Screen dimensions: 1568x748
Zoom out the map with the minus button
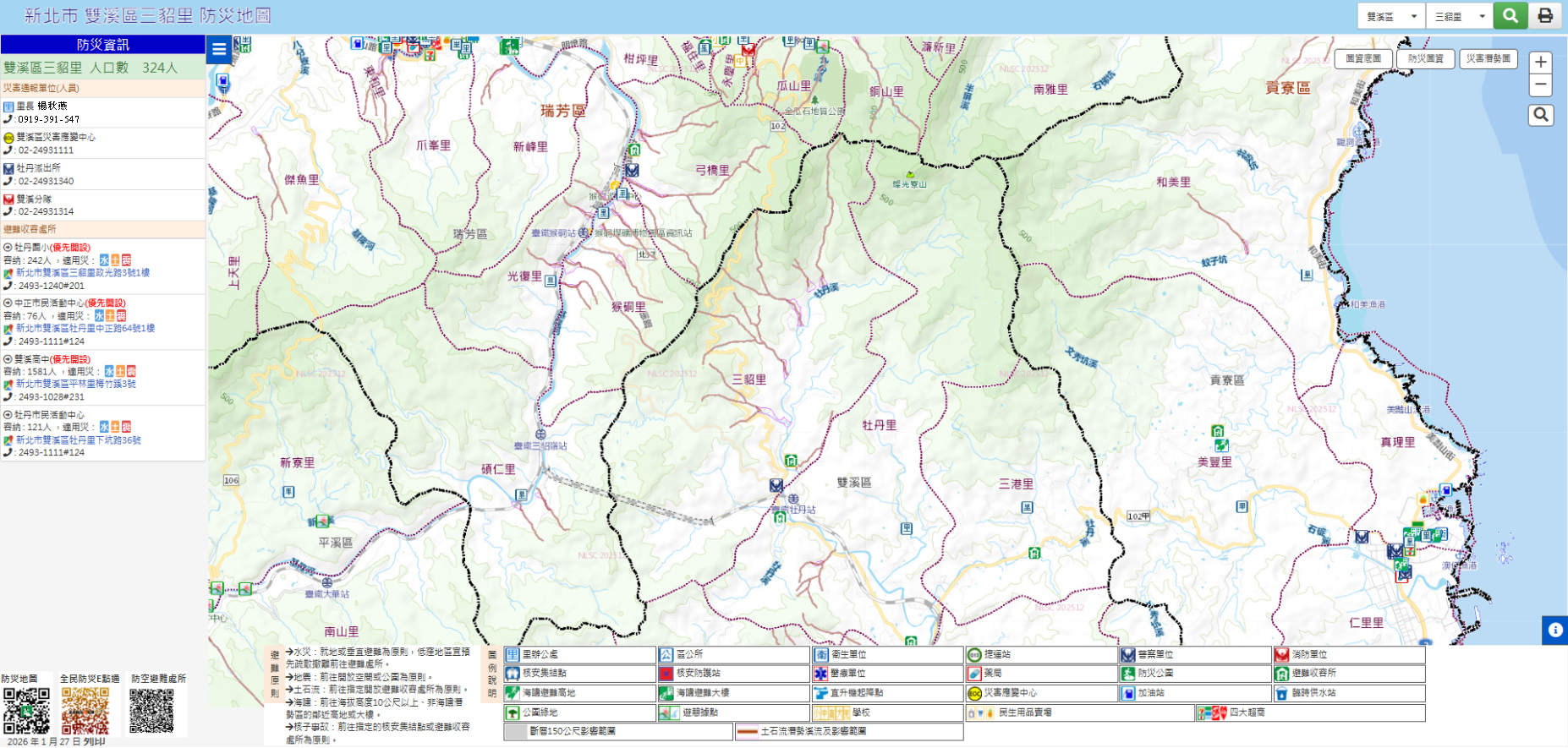point(1541,85)
